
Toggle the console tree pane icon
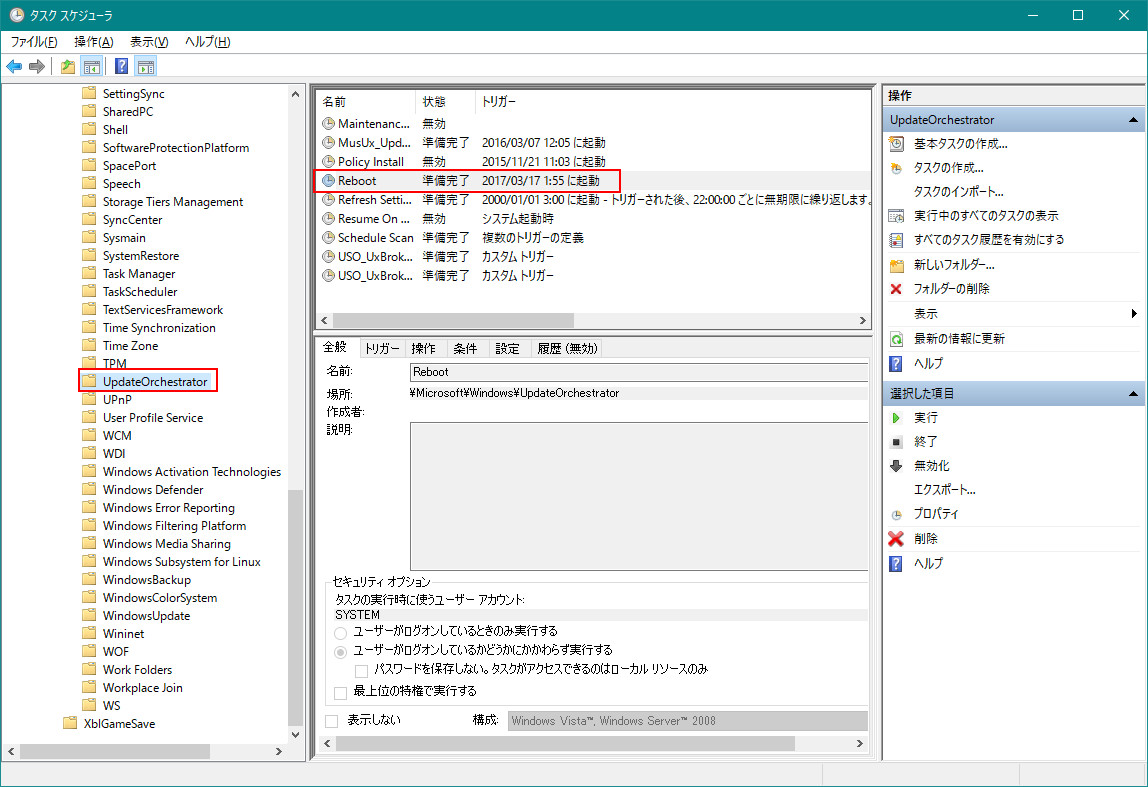92,67
